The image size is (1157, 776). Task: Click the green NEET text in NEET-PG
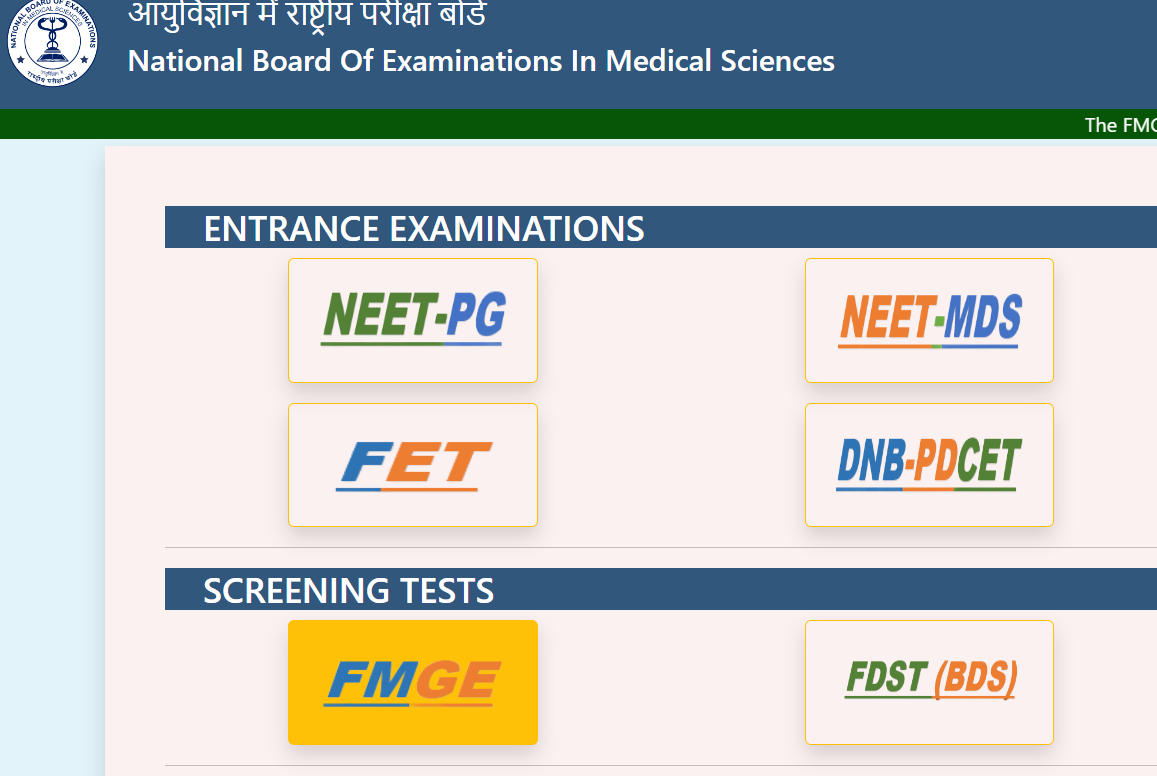pyautogui.click(x=381, y=315)
